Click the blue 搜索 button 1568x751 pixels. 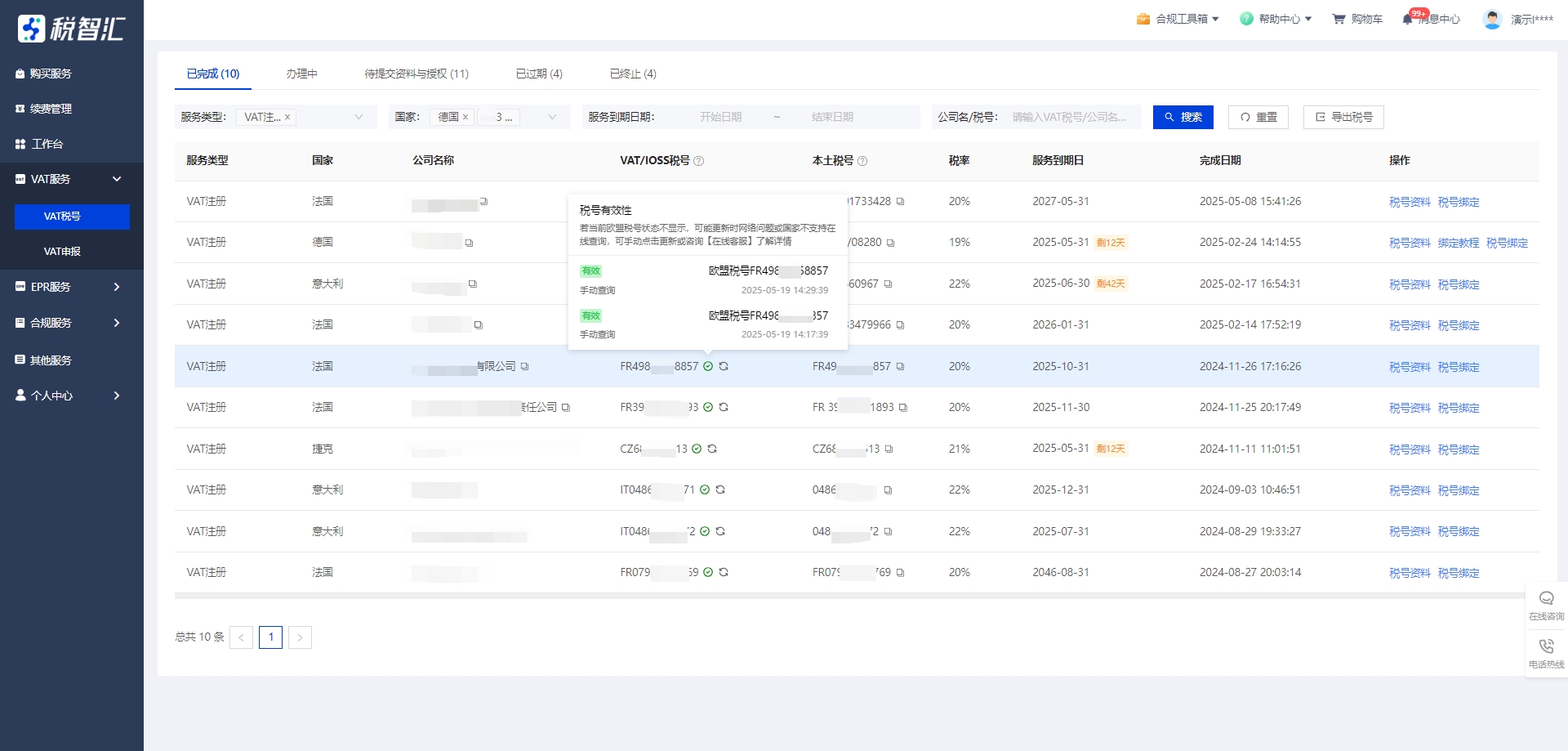point(1183,117)
